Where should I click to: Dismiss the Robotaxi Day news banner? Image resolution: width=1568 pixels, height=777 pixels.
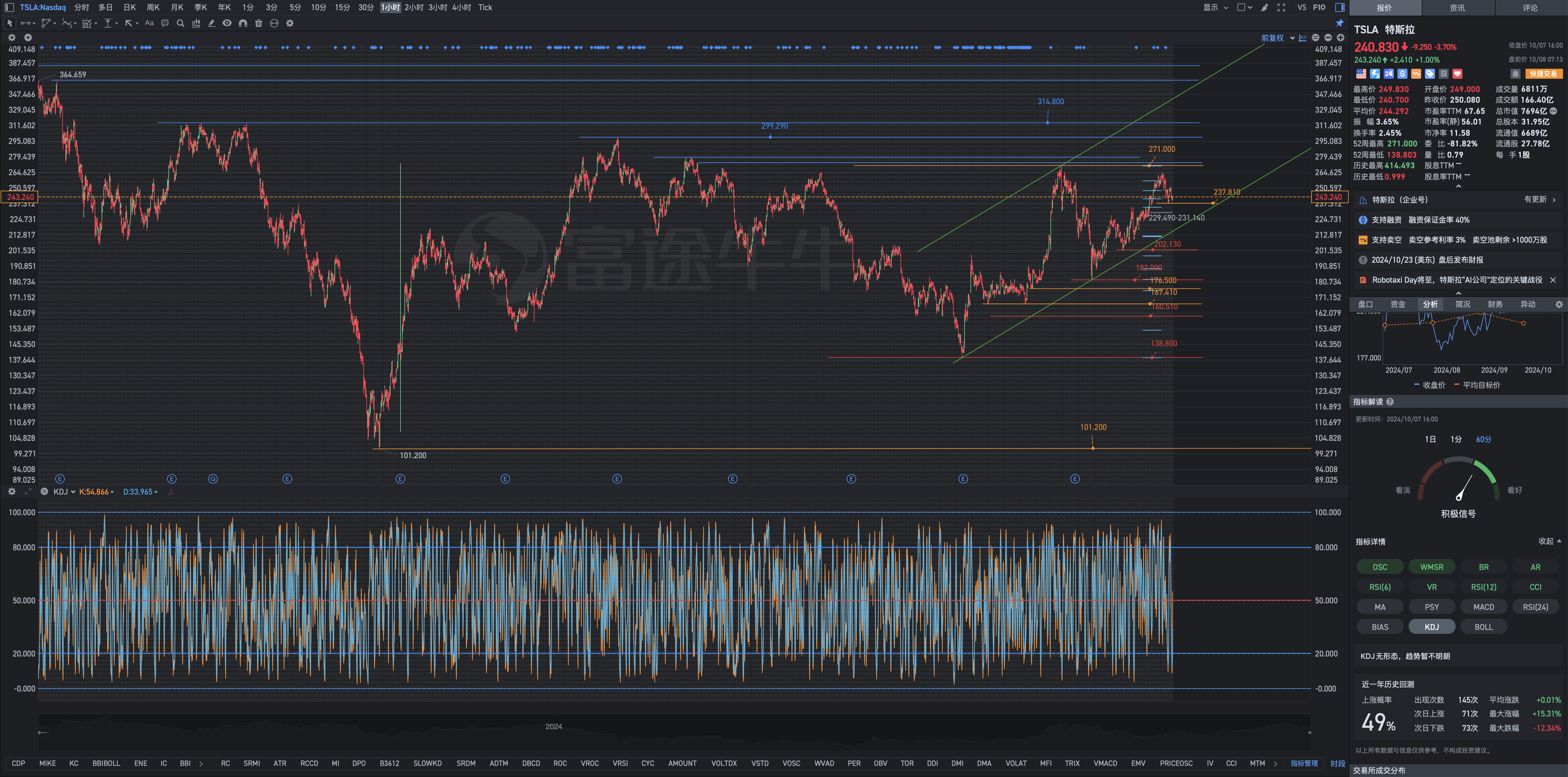point(1553,280)
